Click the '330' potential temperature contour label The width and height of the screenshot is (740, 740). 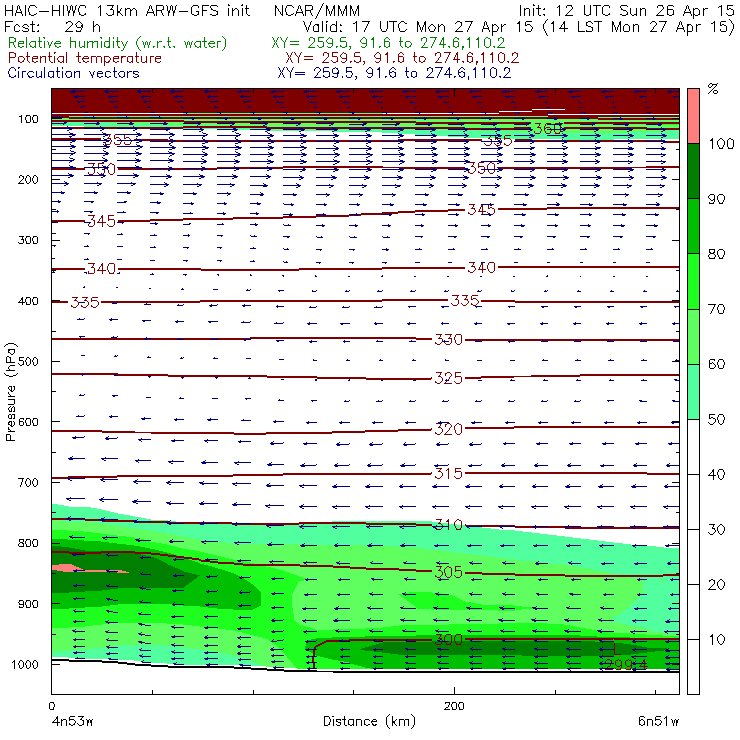448,340
